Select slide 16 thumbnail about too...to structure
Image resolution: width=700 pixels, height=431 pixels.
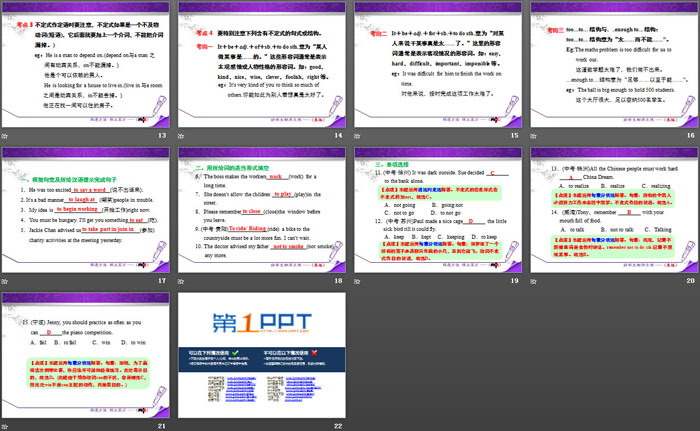coord(614,64)
